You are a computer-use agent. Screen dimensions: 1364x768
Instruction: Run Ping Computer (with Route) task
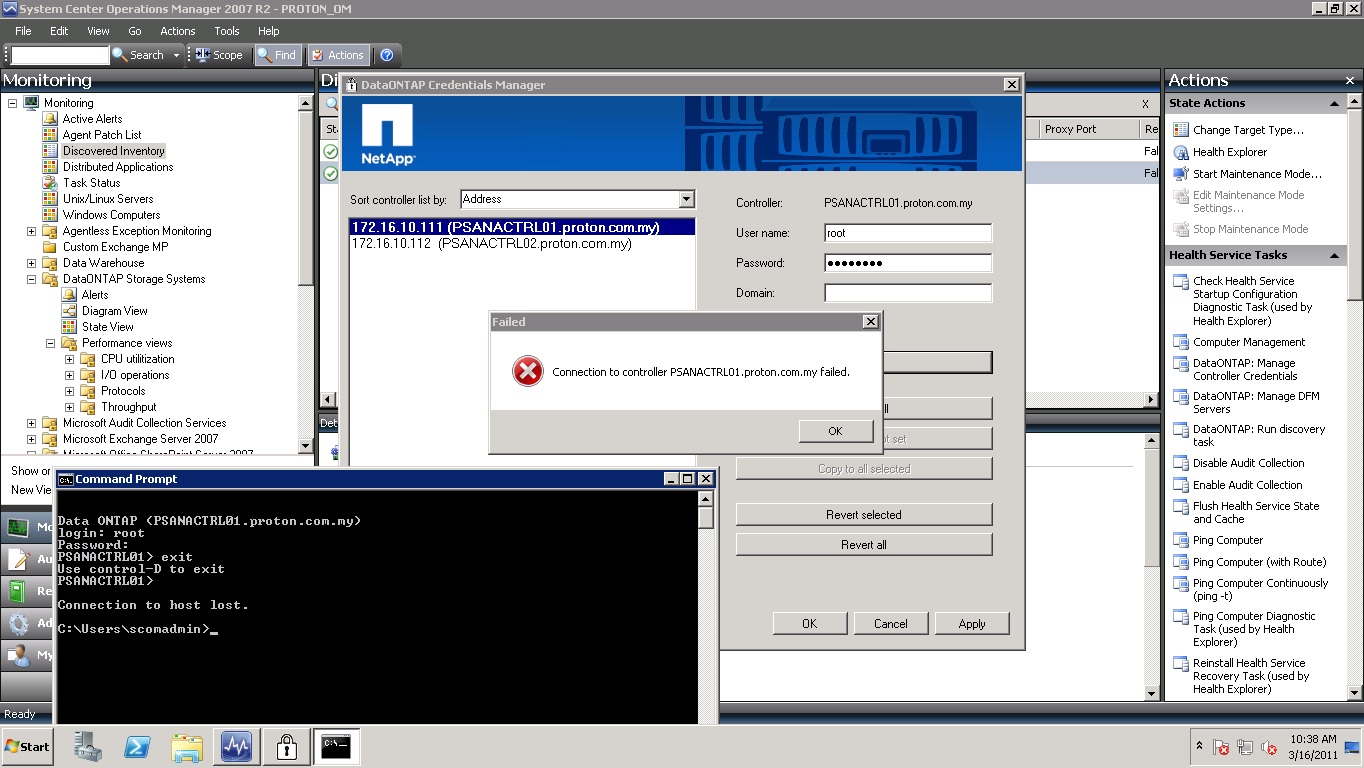(x=1259, y=562)
